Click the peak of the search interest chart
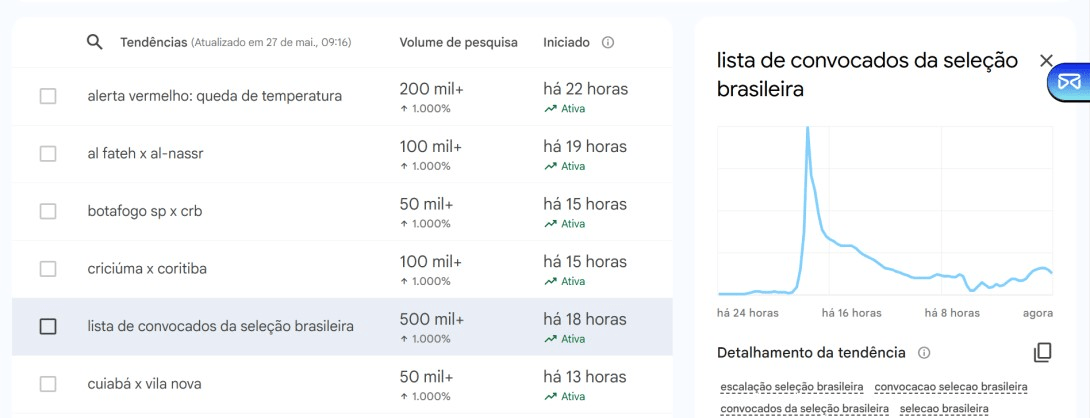Screen dimensions: 1090x418 [x=808, y=129]
